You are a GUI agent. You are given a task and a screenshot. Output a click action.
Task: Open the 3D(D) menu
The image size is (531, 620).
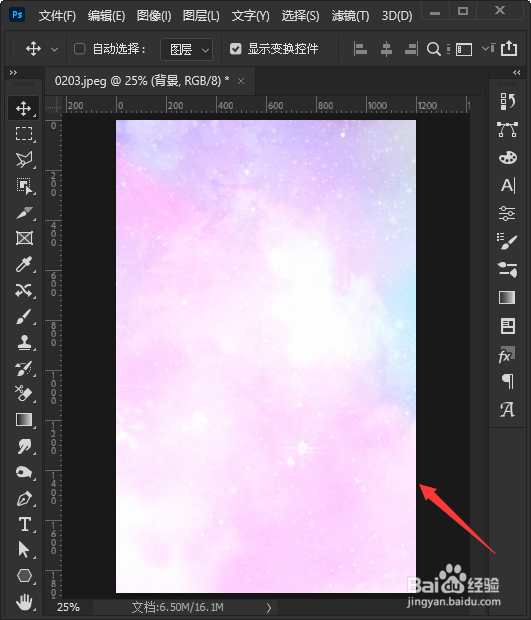click(397, 16)
